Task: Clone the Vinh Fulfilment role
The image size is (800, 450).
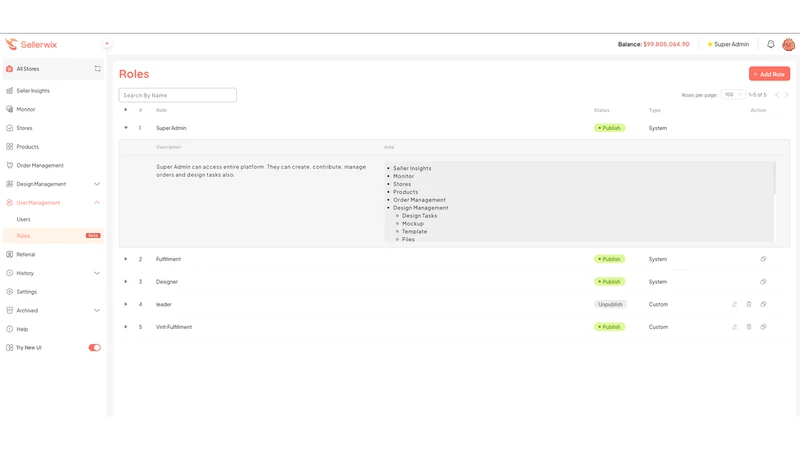Action: click(763, 327)
